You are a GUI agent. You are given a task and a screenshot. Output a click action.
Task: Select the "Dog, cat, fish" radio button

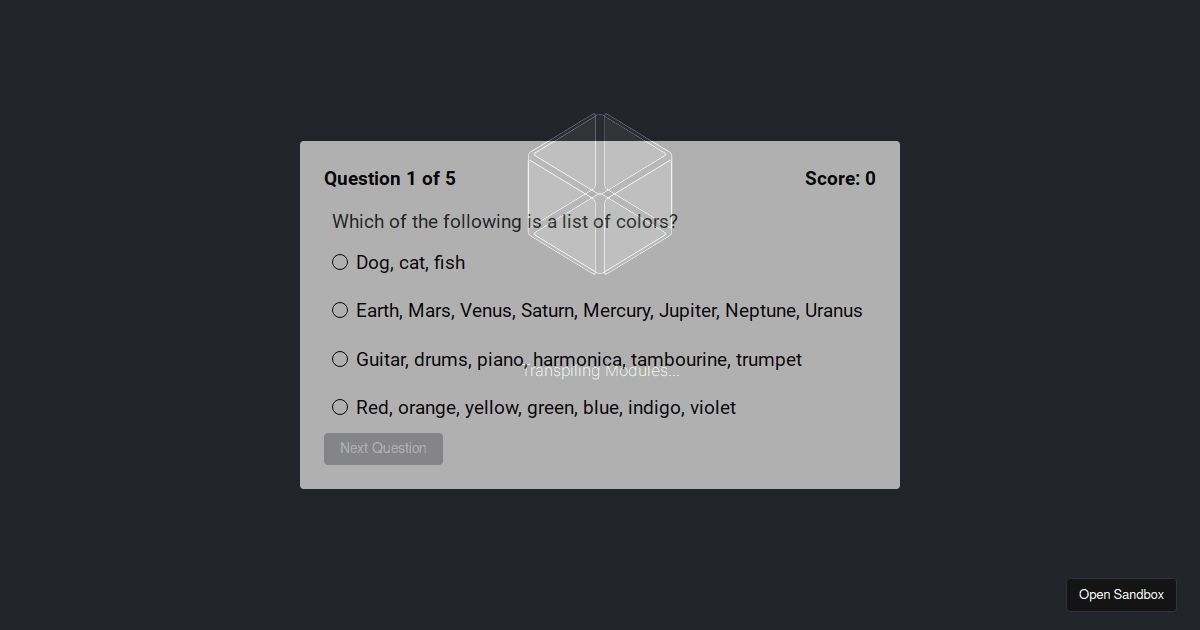(340, 262)
